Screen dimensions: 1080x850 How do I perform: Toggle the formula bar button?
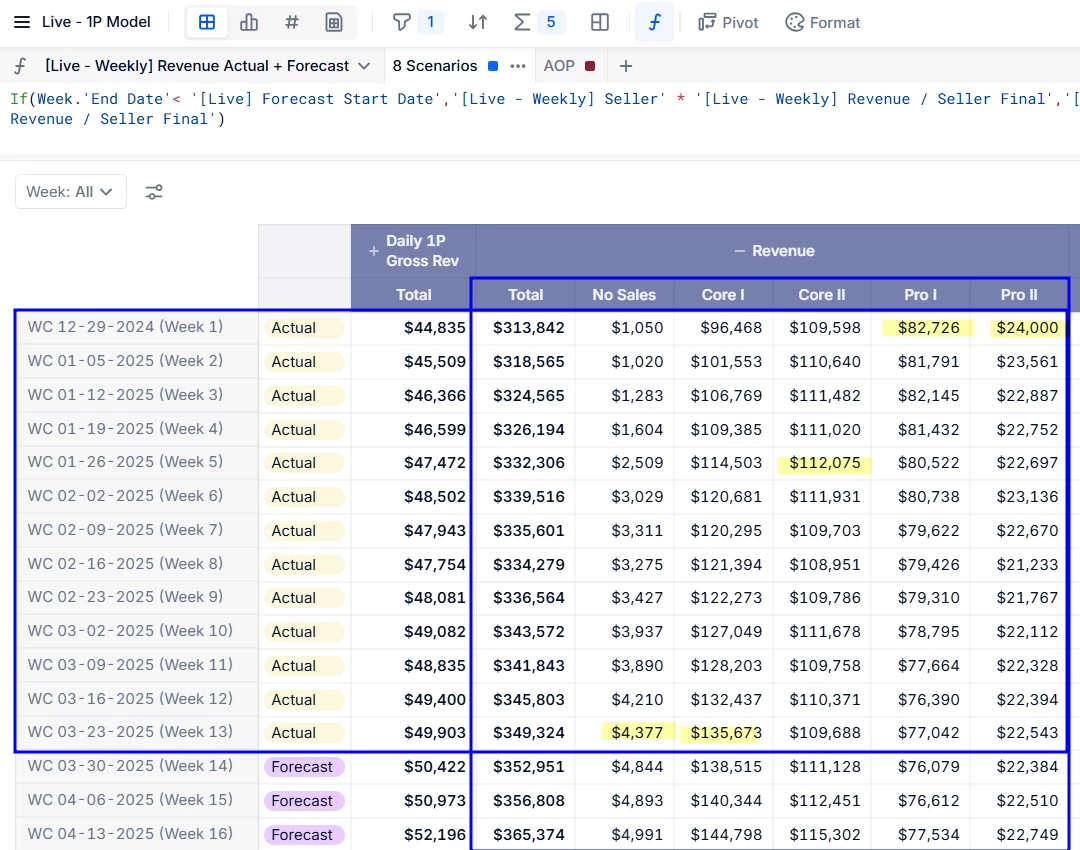[x=654, y=22]
